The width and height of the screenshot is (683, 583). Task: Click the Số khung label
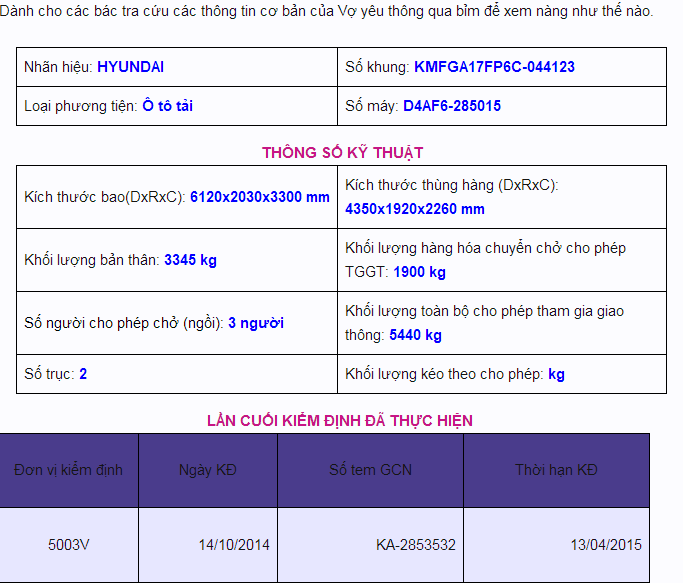click(378, 67)
